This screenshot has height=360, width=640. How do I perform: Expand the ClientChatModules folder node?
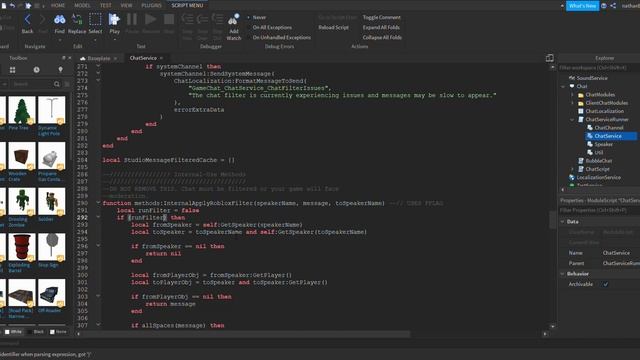[x=572, y=103]
